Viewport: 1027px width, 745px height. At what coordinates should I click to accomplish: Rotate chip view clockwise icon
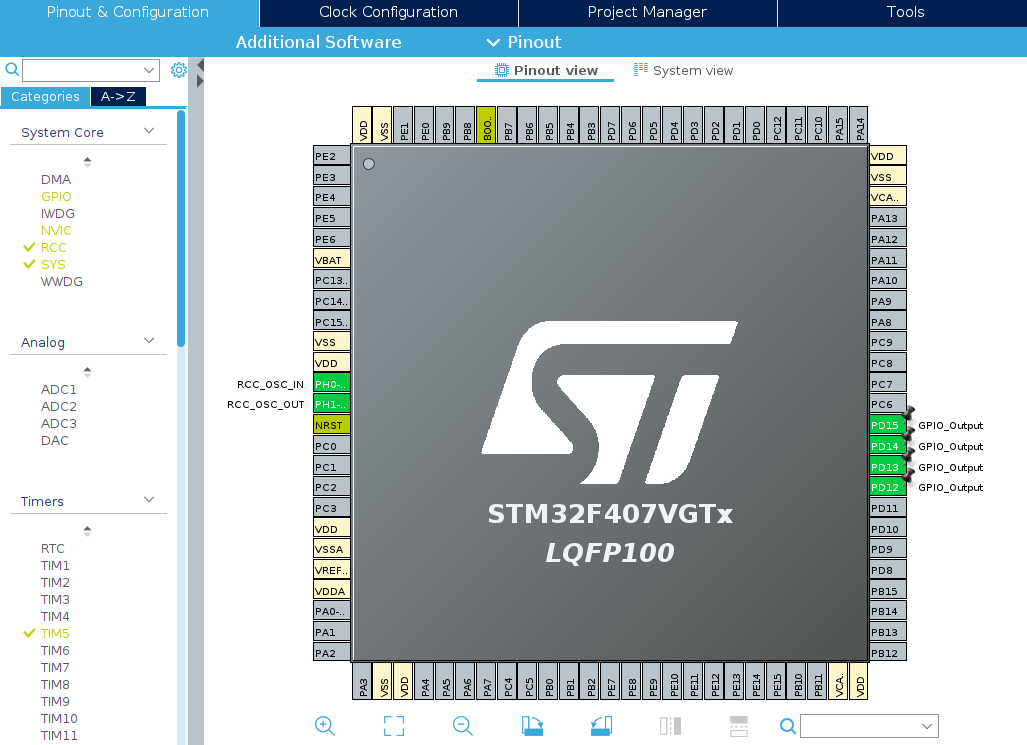tap(532, 726)
